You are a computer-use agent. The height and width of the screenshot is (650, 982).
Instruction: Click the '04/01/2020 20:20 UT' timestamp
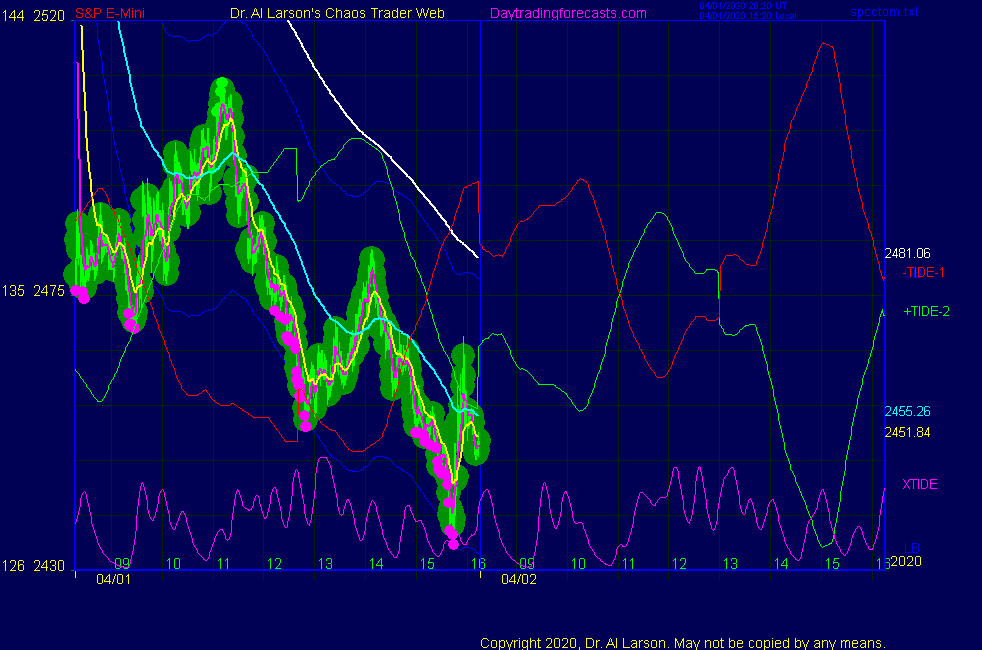[x=743, y=6]
